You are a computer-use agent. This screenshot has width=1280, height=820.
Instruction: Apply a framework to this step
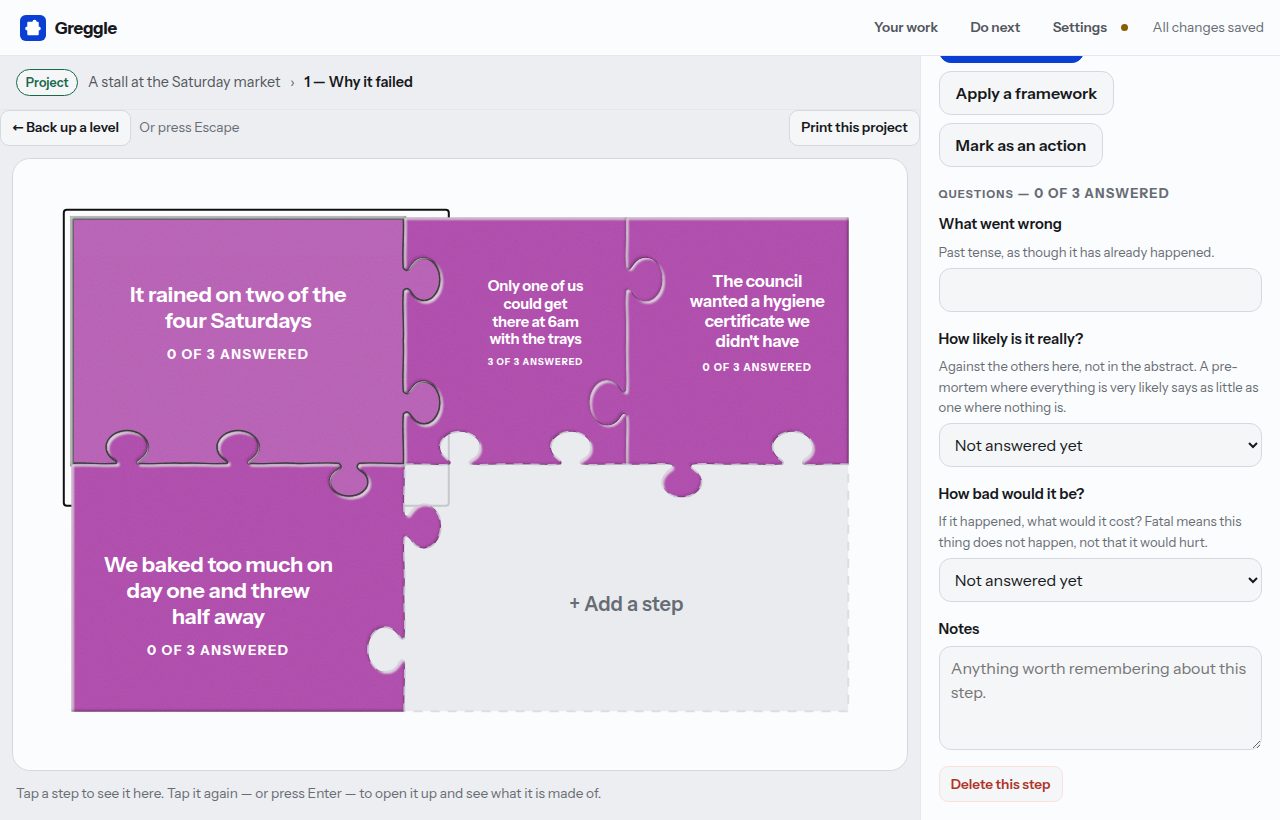coord(1026,93)
